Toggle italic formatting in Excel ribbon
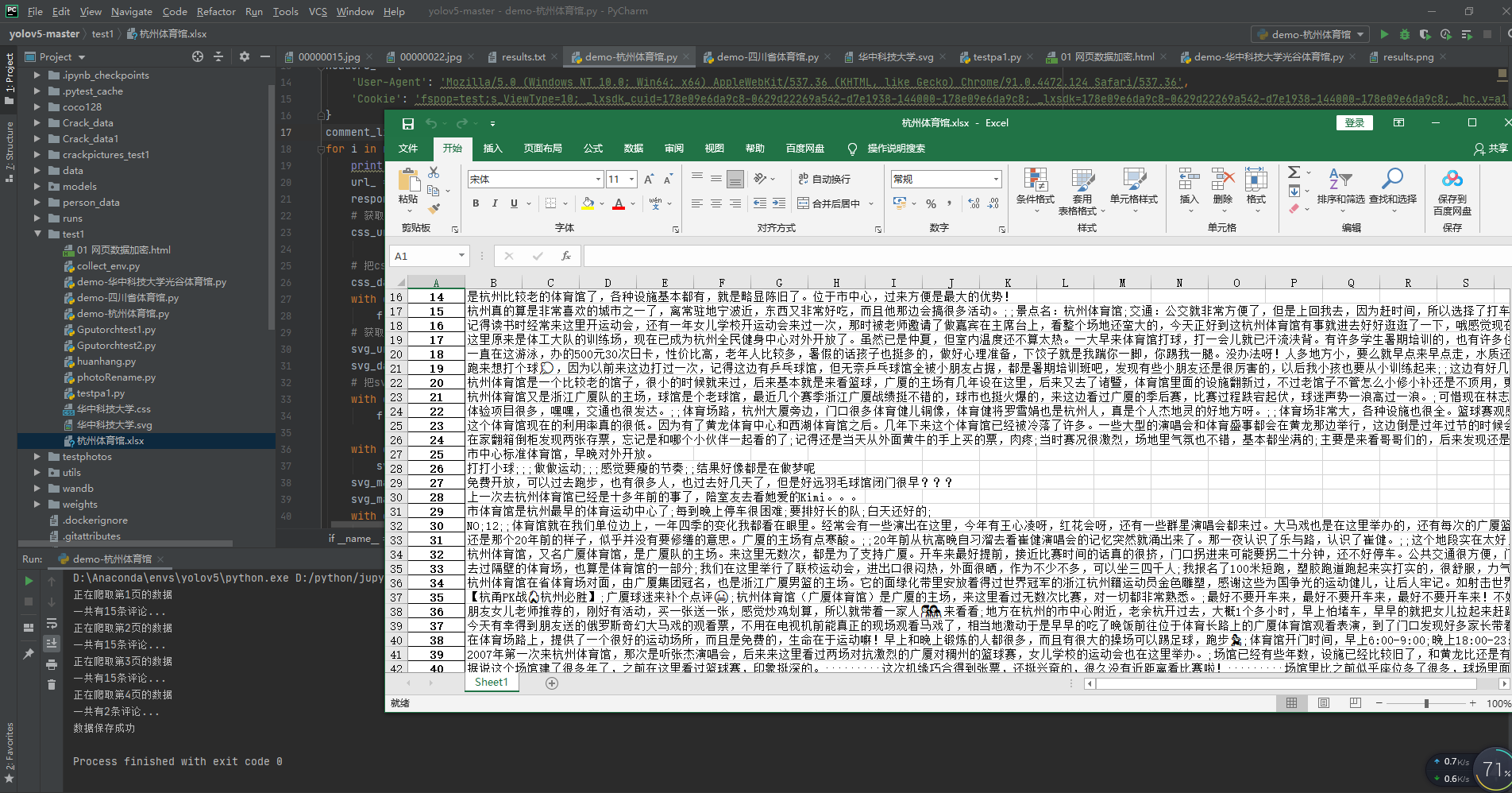Screen dimensions: 1512x793 point(495,203)
